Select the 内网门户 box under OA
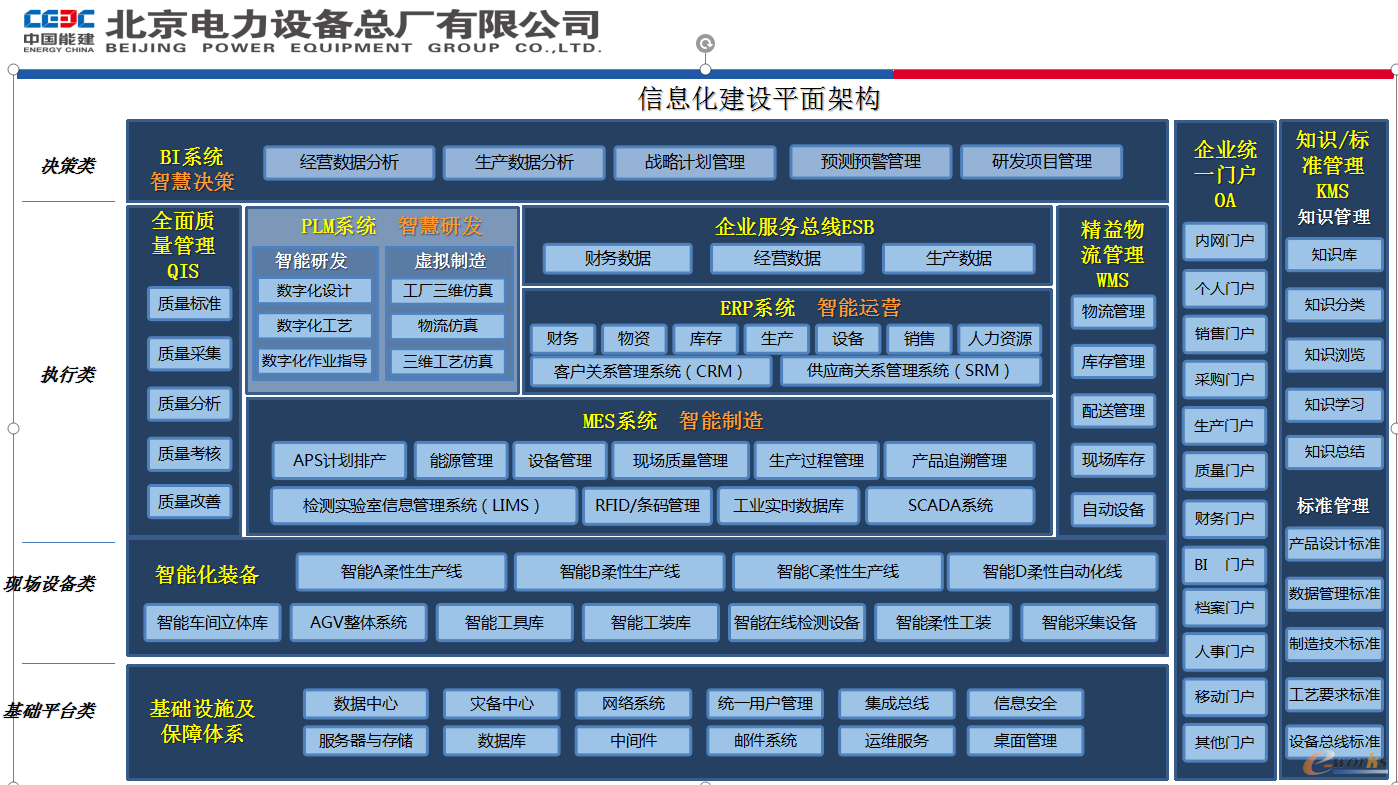This screenshot has width=1398, height=785. click(x=1224, y=242)
